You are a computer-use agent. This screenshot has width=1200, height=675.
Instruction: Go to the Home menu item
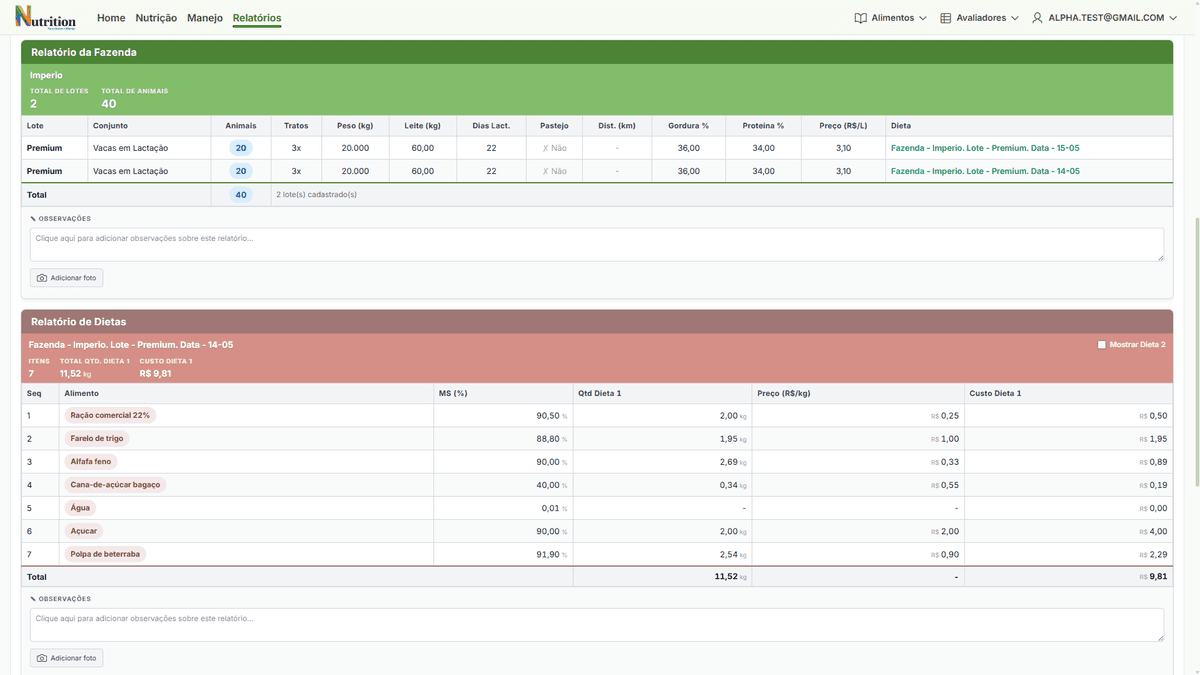(x=111, y=18)
